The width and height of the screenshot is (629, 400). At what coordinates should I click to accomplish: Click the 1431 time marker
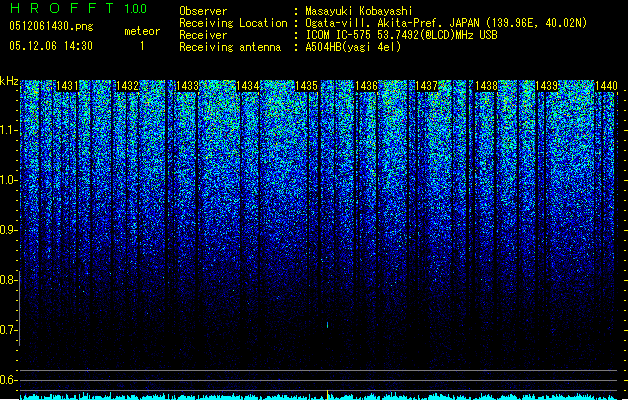click(x=67, y=86)
